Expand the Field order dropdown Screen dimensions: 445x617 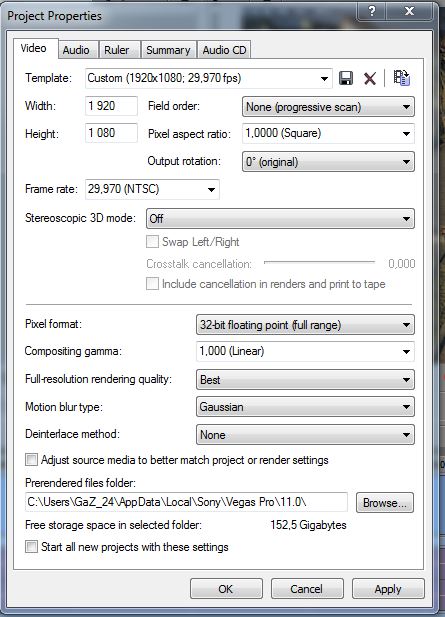coord(328,107)
